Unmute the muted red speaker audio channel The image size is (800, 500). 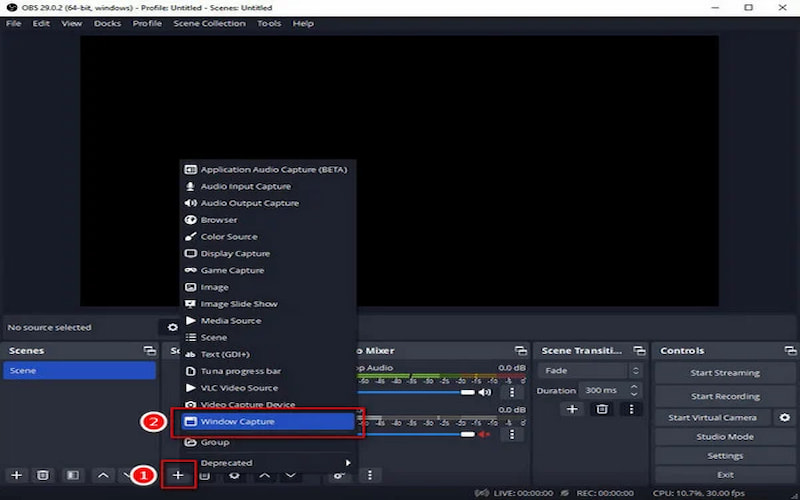486,434
